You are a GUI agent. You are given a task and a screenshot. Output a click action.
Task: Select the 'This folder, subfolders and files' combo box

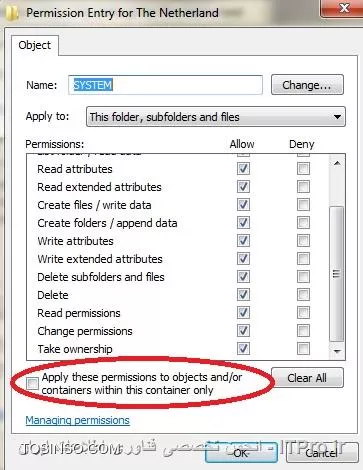click(x=216, y=117)
